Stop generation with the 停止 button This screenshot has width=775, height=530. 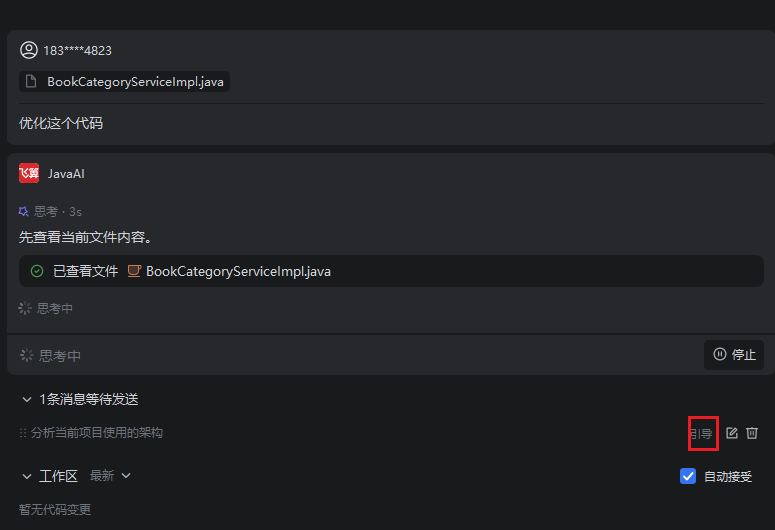[x=733, y=354]
